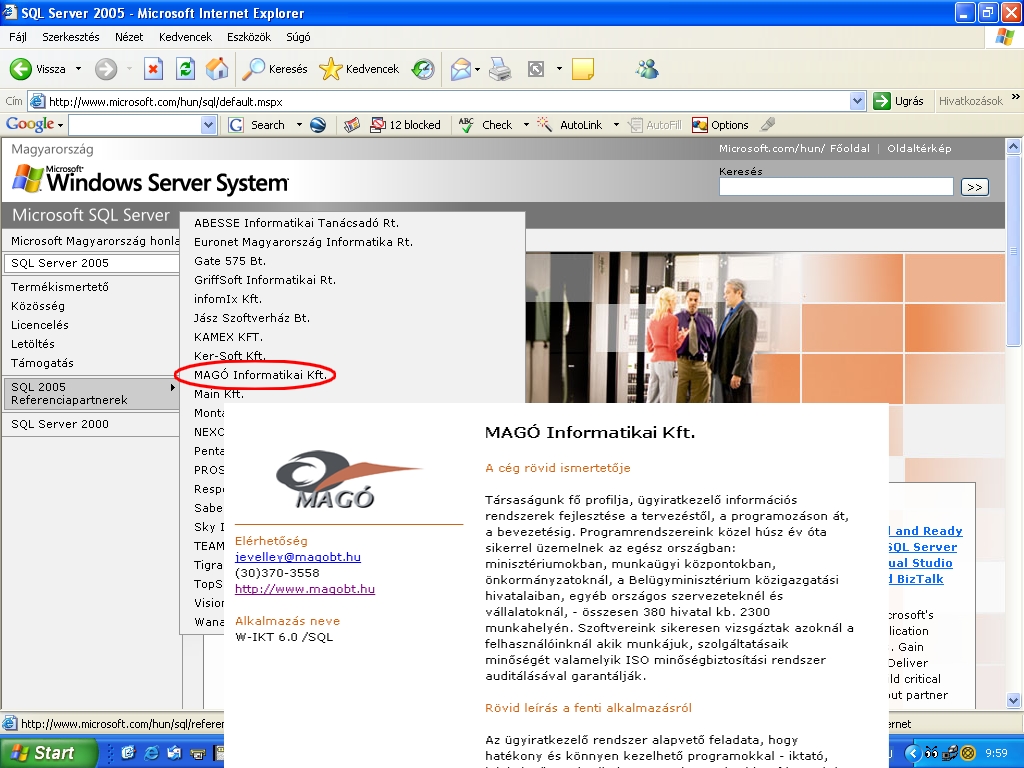Click the 12 blocked popup blocker
The height and width of the screenshot is (768, 1024).
(406, 125)
